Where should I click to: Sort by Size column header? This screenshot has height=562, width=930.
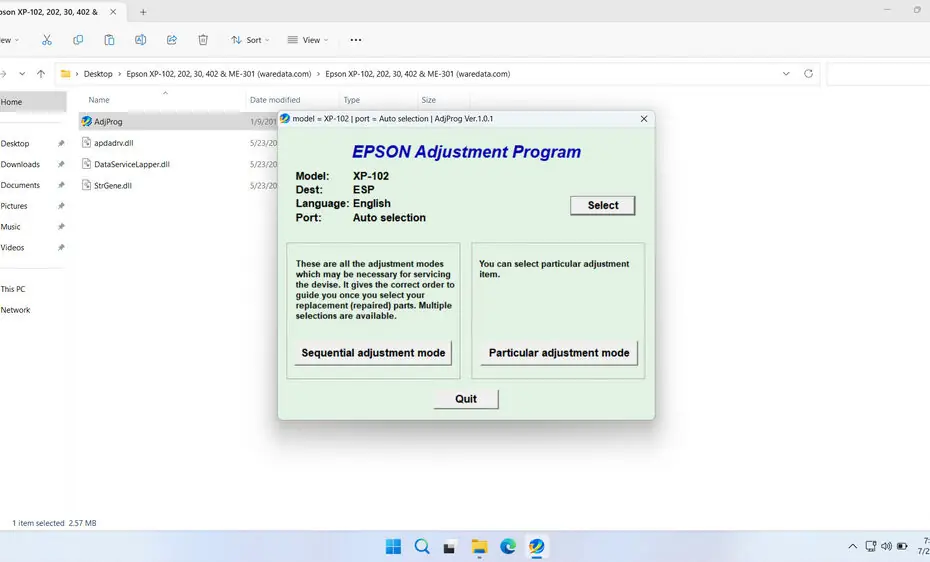(x=428, y=100)
